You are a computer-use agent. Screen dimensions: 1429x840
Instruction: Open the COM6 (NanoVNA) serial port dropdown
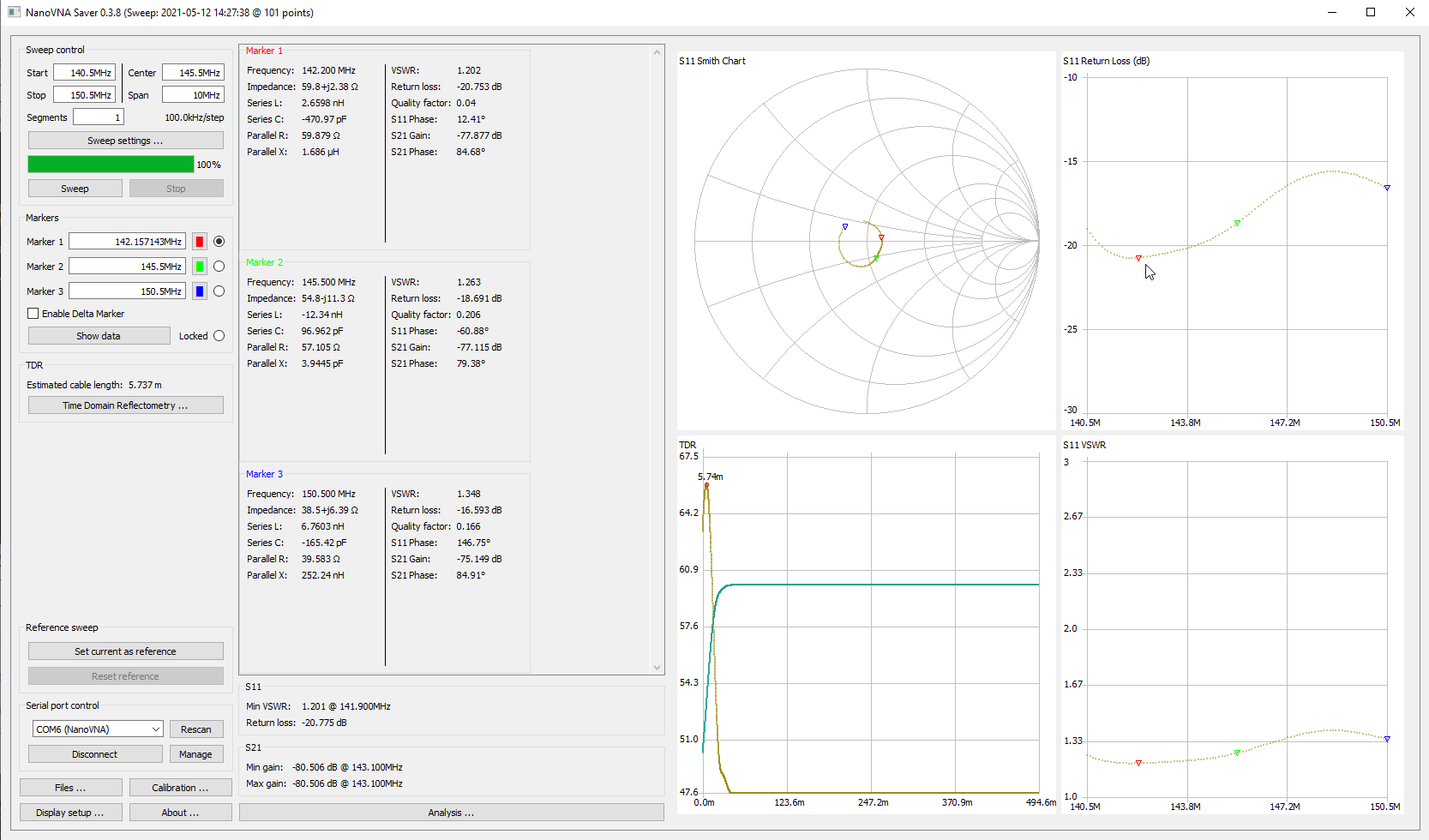(98, 729)
